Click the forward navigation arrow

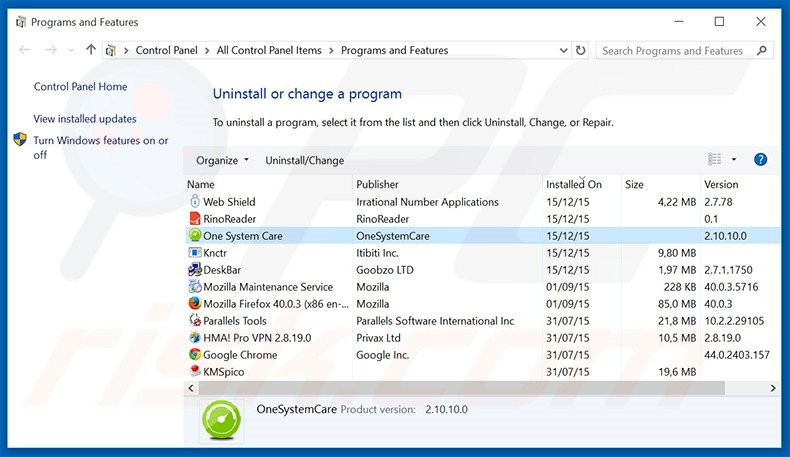50,50
